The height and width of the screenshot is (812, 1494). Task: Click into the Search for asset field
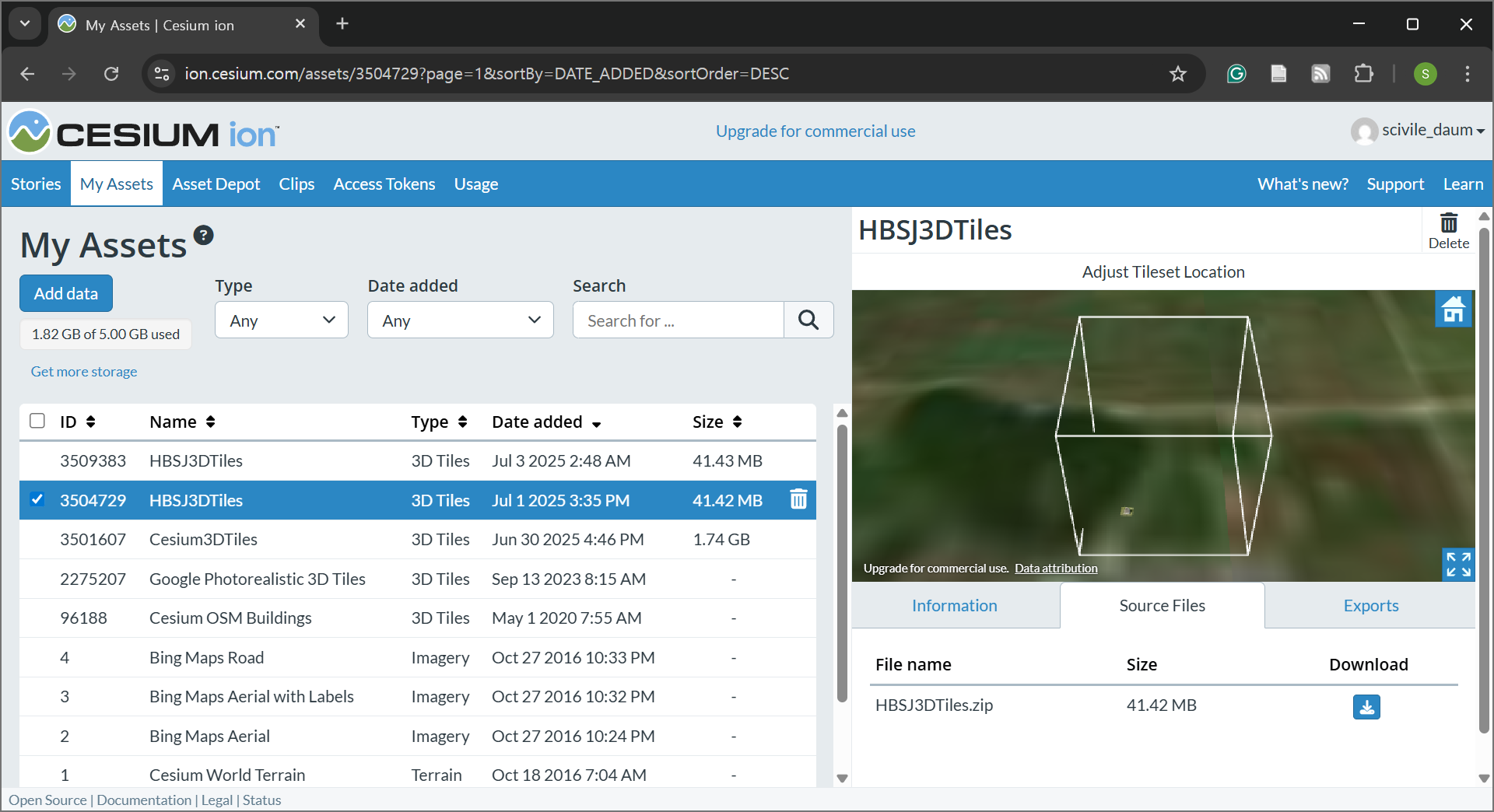(x=679, y=320)
